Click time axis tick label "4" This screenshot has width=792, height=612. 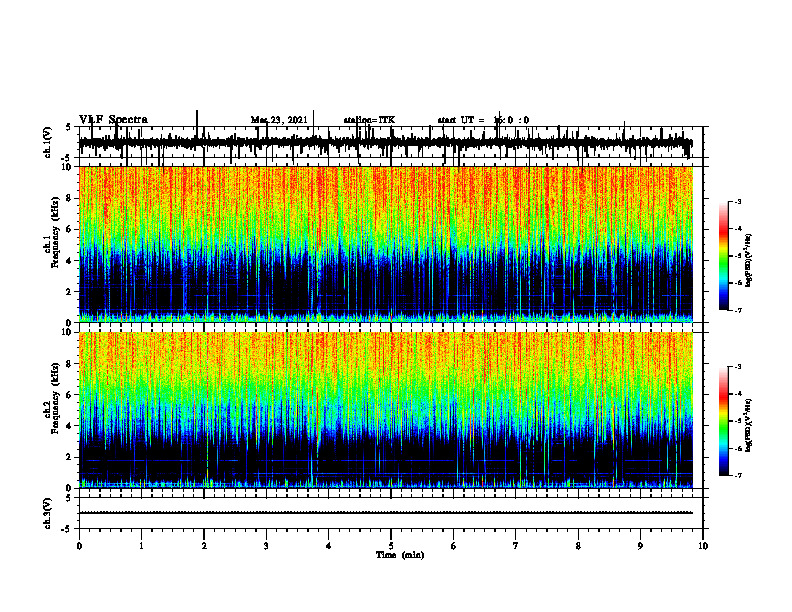[x=329, y=546]
